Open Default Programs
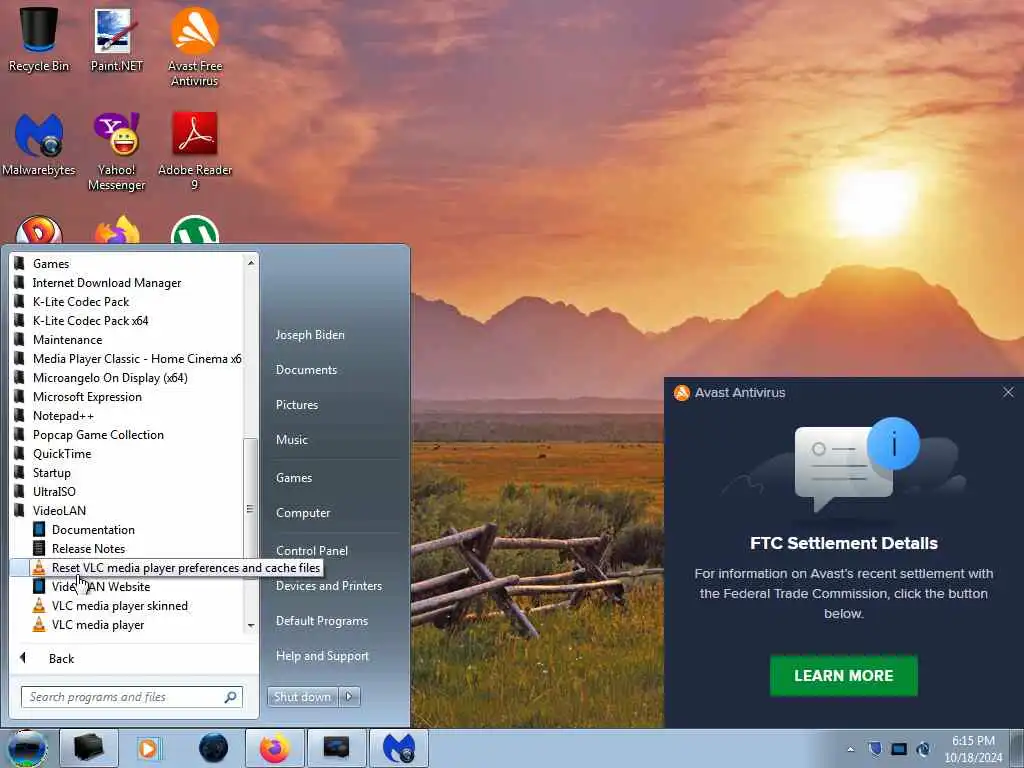The image size is (1024, 768). coord(321,621)
